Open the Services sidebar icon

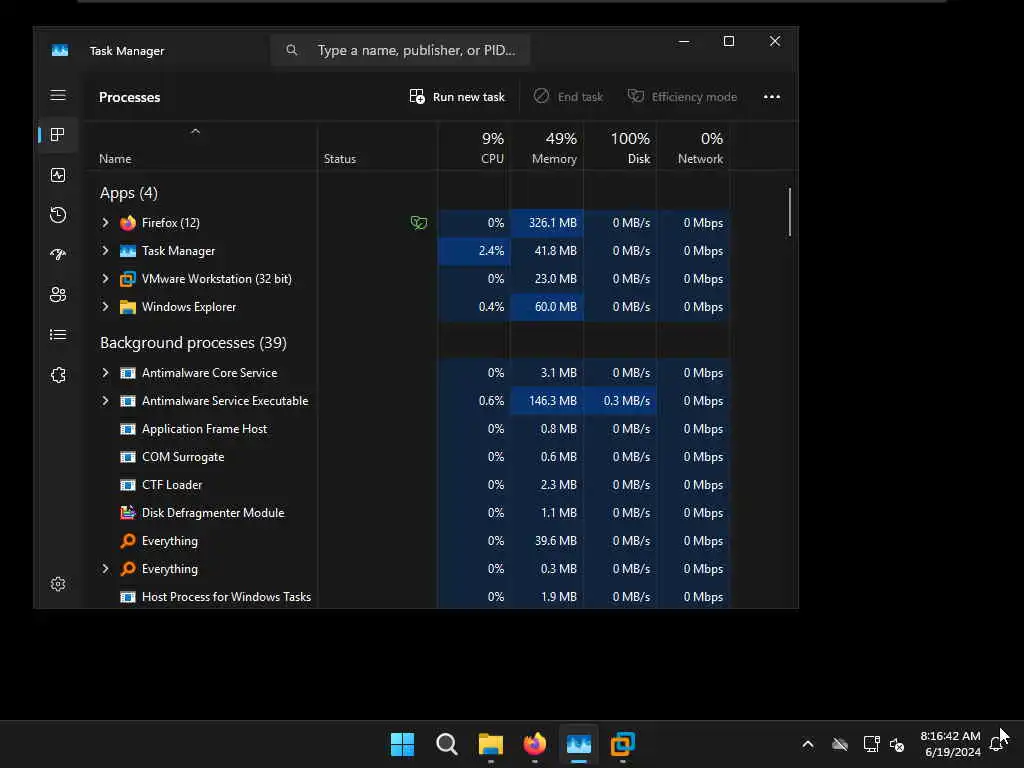(58, 375)
